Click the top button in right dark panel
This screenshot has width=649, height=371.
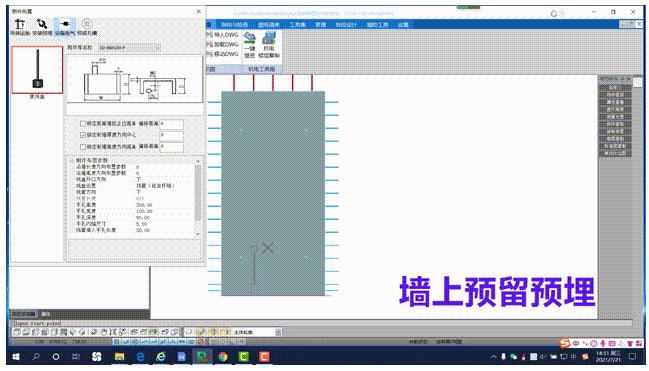615,88
